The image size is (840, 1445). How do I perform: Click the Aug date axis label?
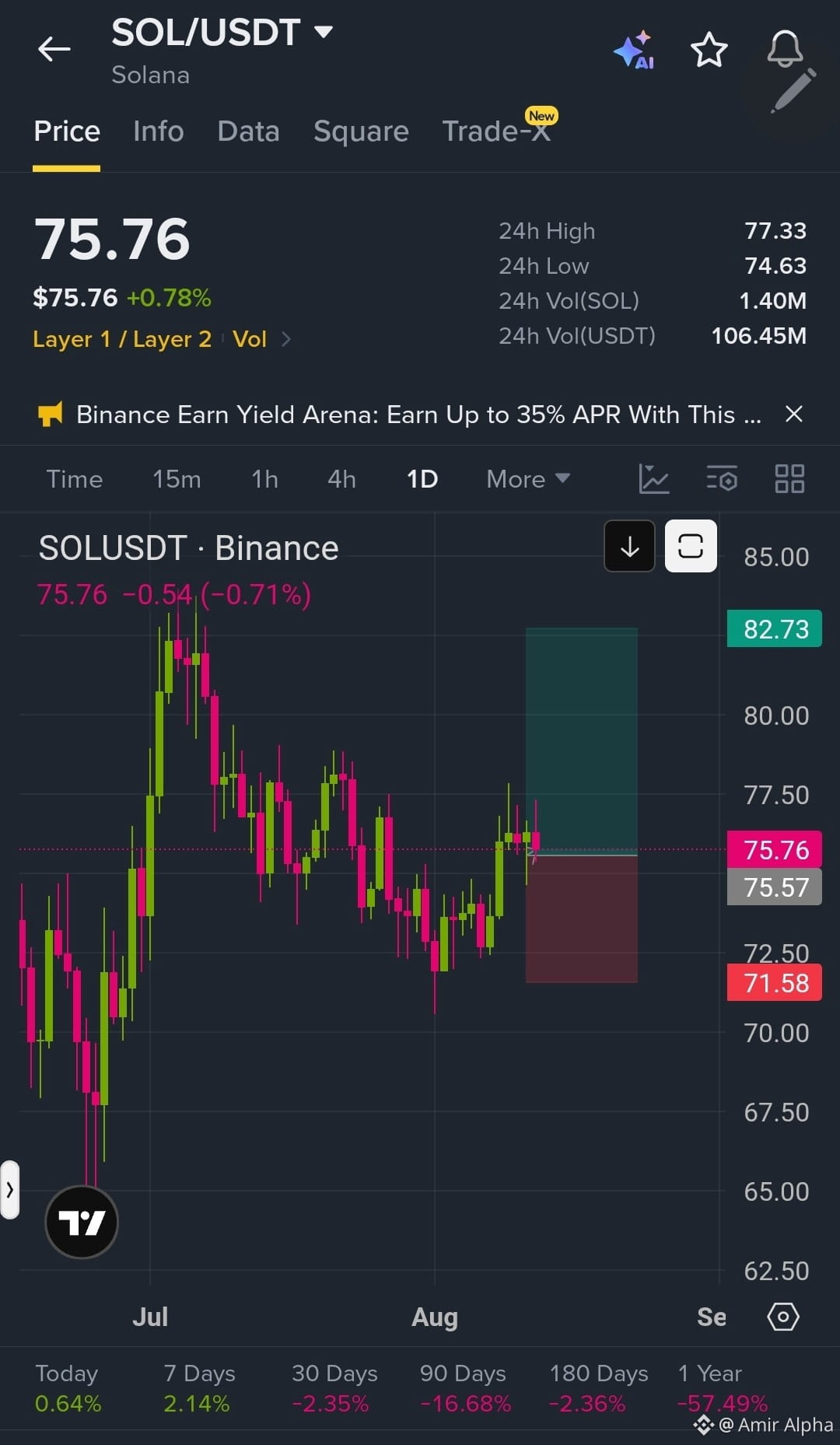435,1317
